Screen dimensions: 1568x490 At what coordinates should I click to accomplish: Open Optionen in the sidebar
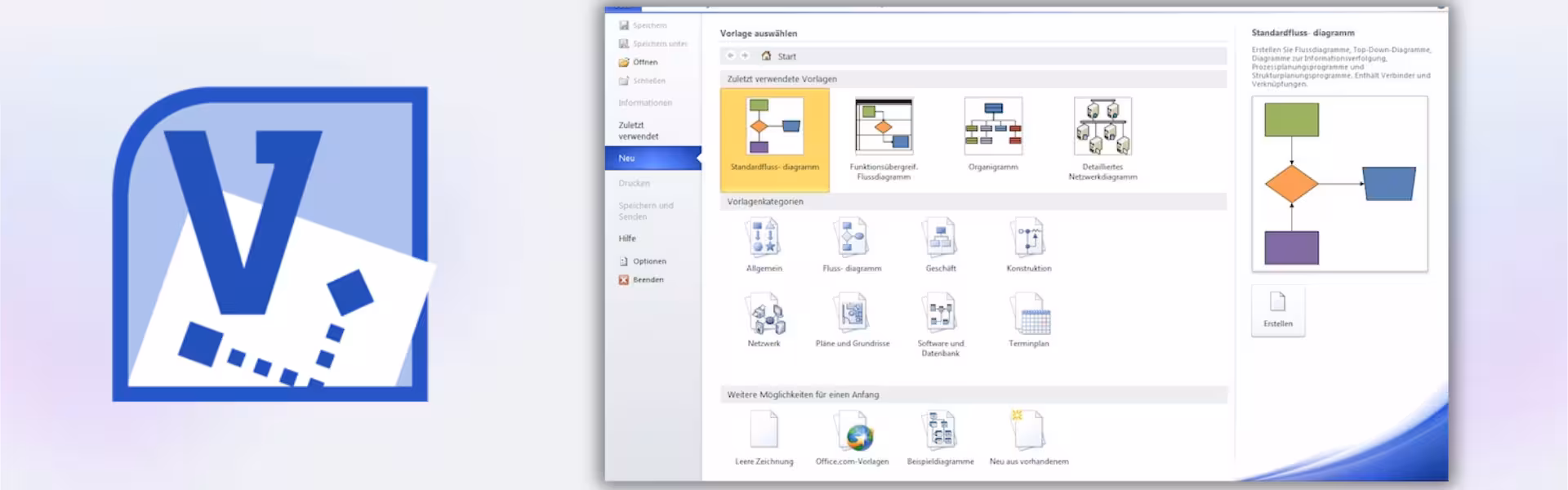coord(643,261)
